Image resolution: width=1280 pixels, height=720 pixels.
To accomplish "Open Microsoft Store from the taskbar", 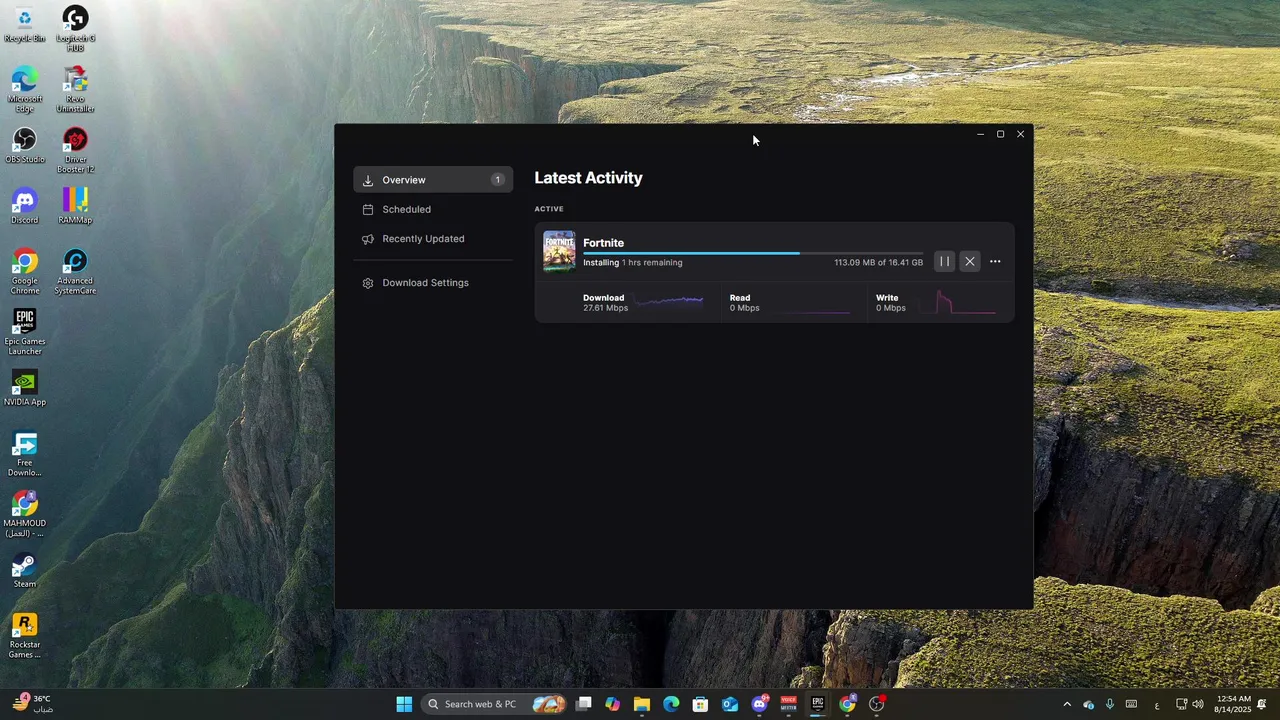I will pyautogui.click(x=700, y=704).
